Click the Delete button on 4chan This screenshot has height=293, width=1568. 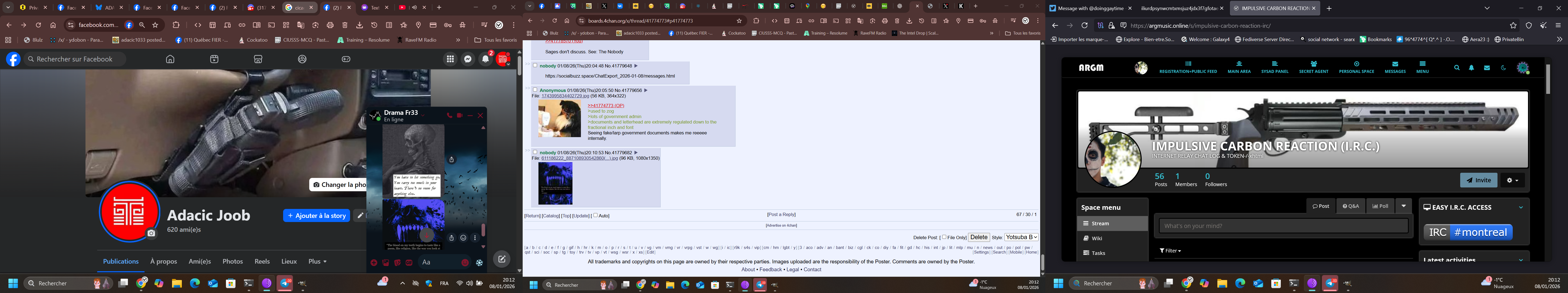(x=979, y=237)
